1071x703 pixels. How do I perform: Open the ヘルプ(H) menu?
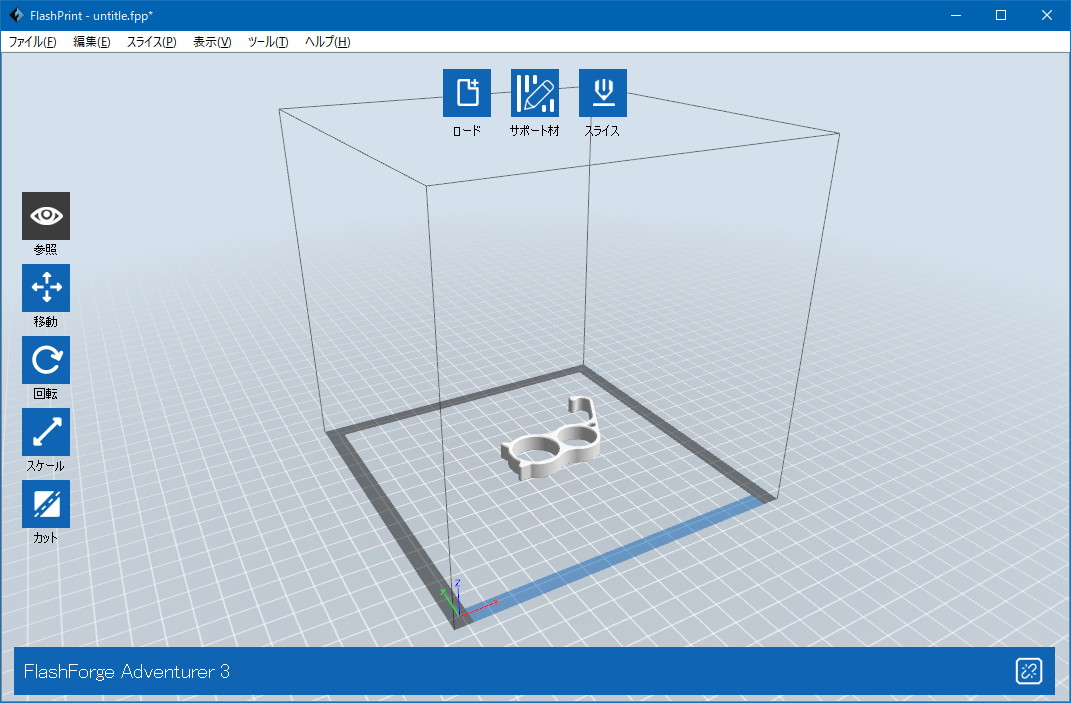point(327,42)
